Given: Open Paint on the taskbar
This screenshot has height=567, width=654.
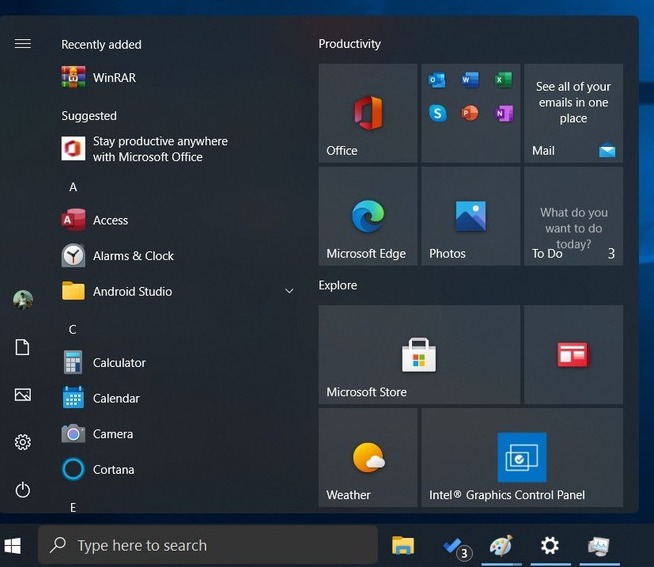Looking at the screenshot, I should pyautogui.click(x=501, y=545).
